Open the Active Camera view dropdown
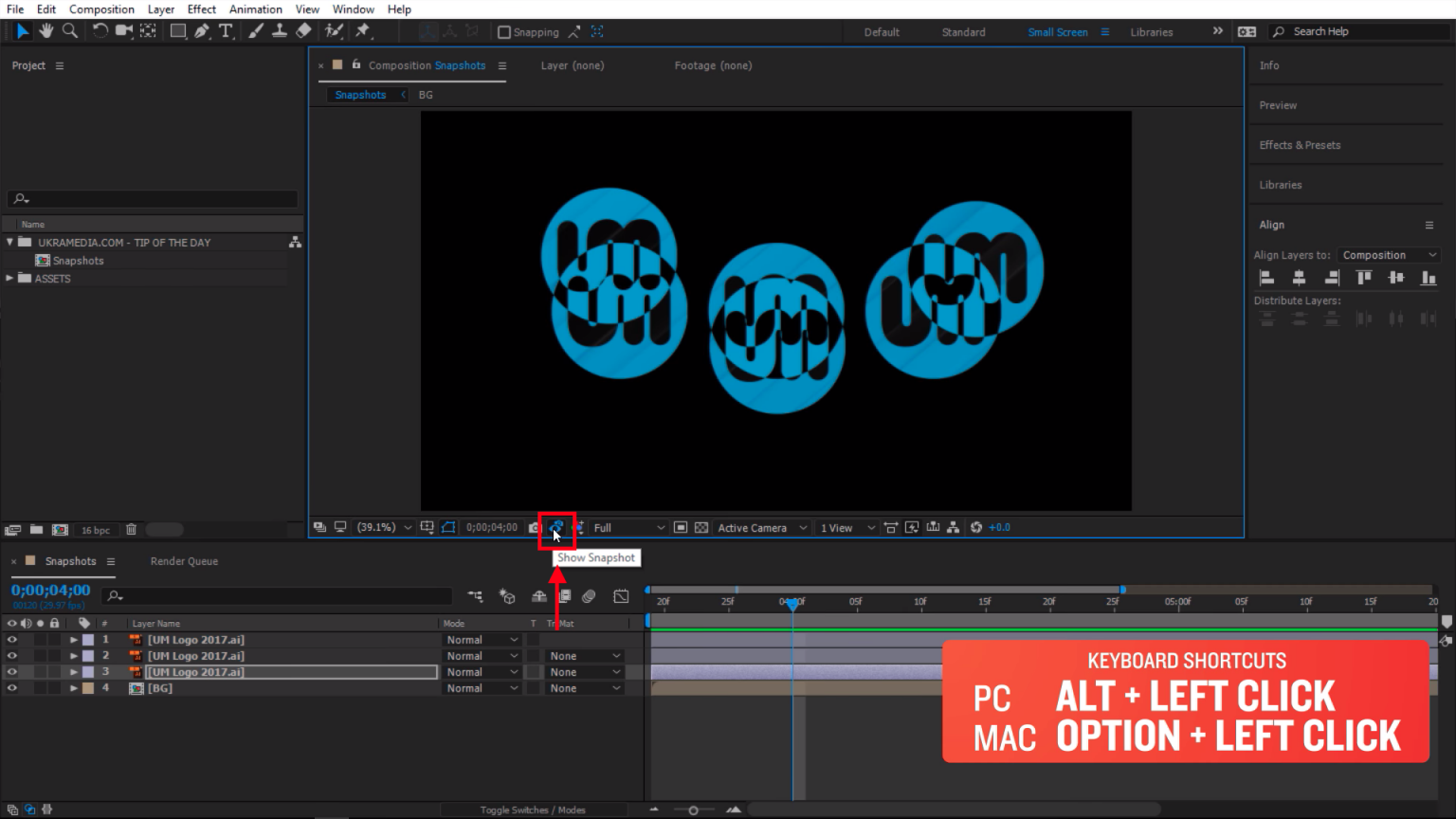This screenshot has height=819, width=1456. [x=761, y=528]
